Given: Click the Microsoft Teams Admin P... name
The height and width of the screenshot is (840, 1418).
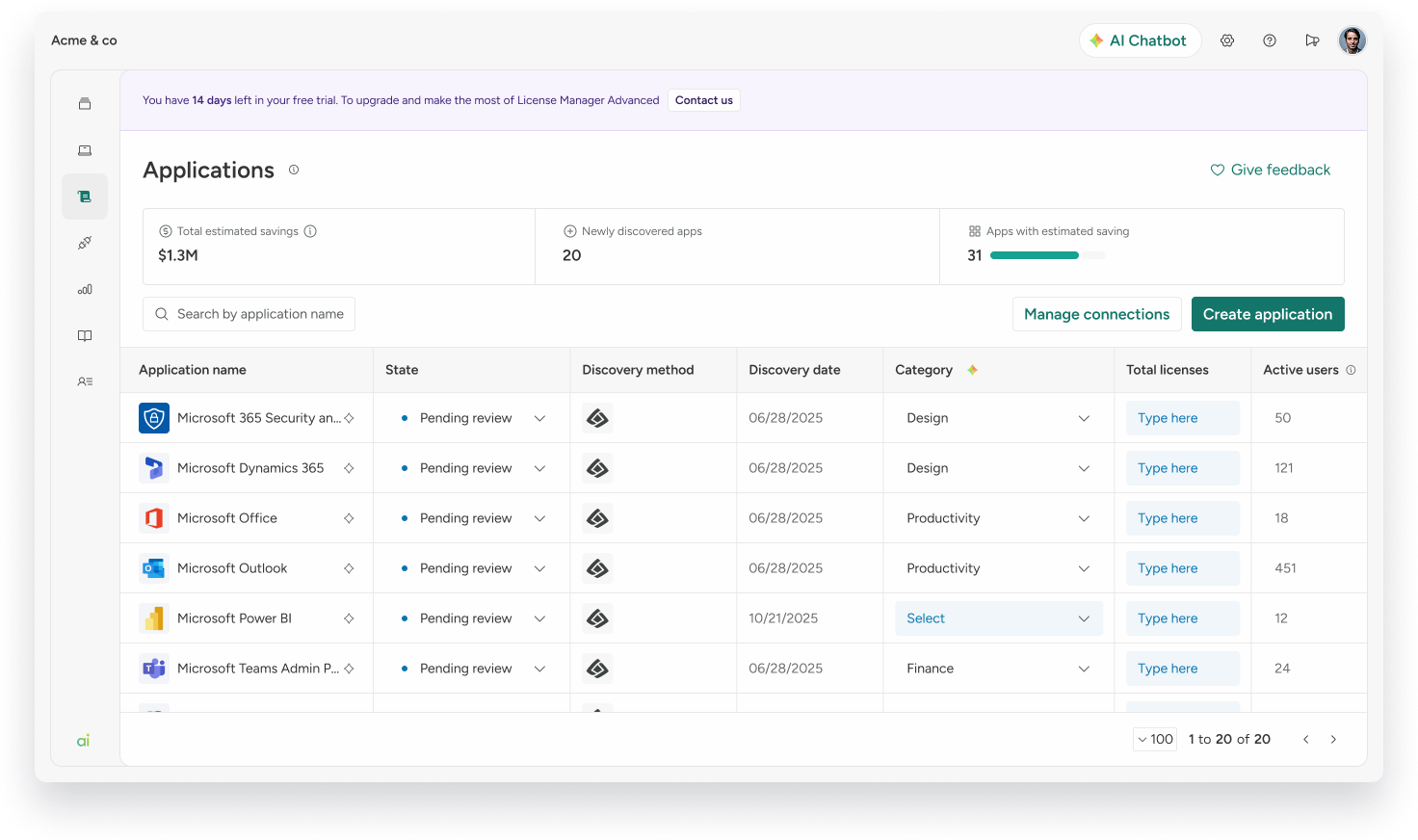Looking at the screenshot, I should [258, 669].
